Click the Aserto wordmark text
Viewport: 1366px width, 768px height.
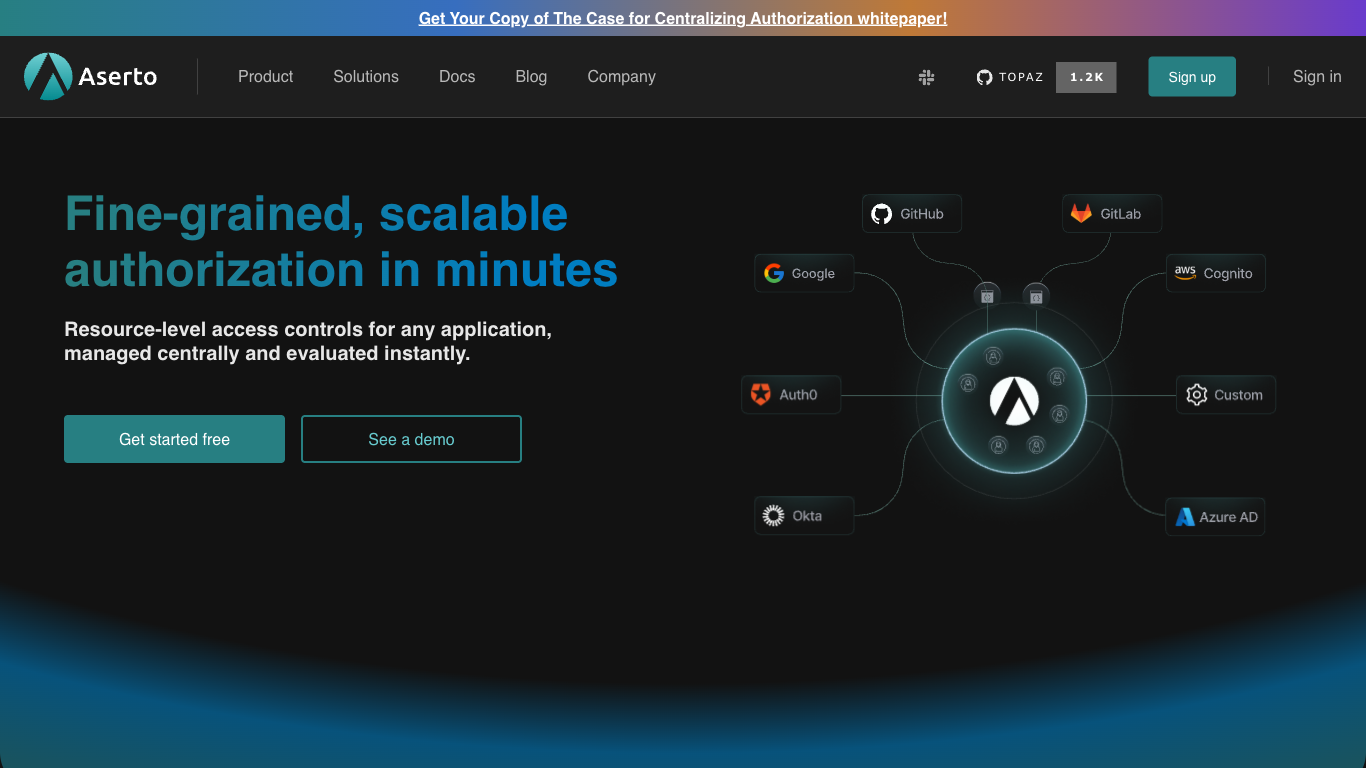coord(118,77)
